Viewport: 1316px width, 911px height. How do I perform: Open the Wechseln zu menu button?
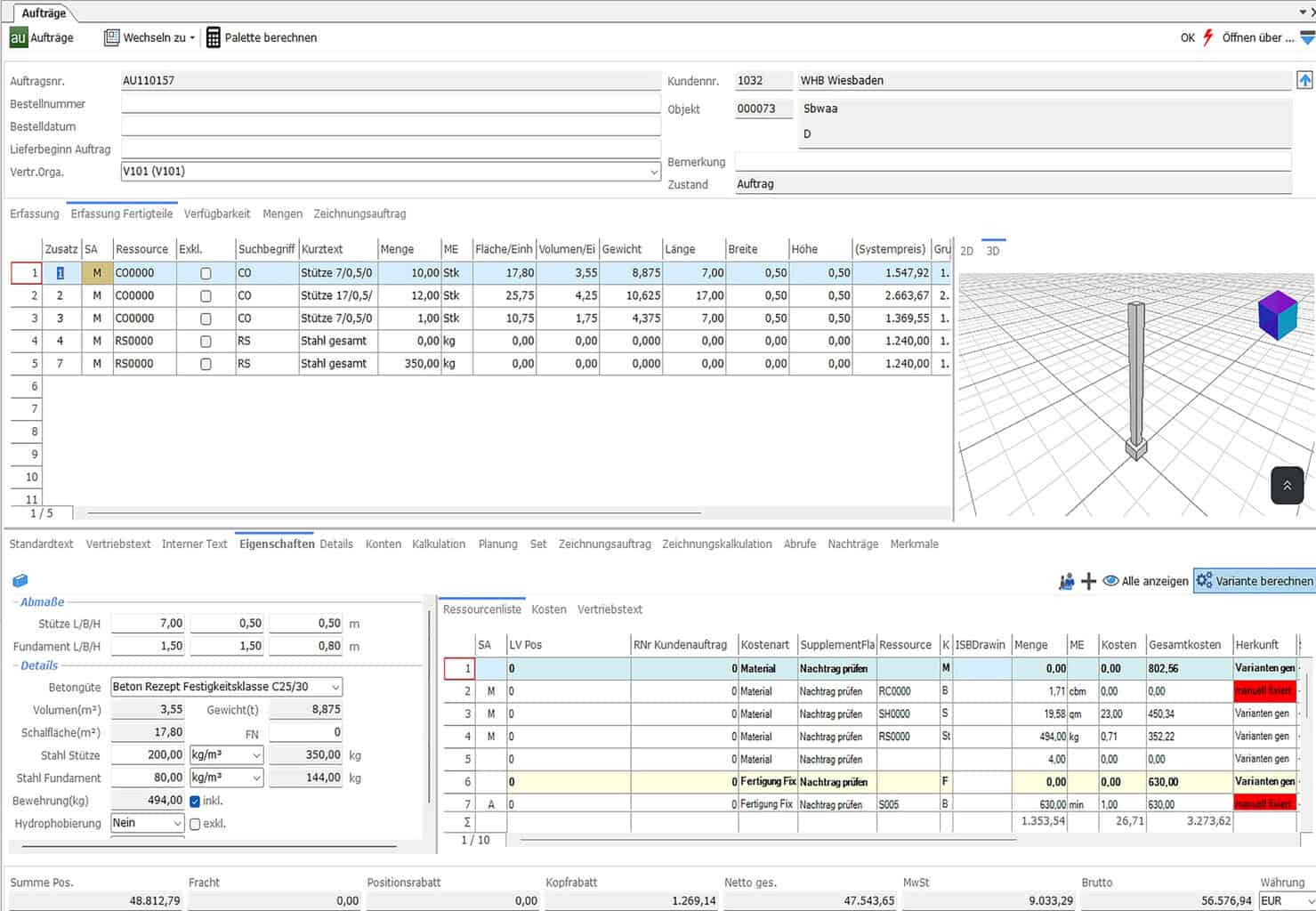click(x=149, y=37)
